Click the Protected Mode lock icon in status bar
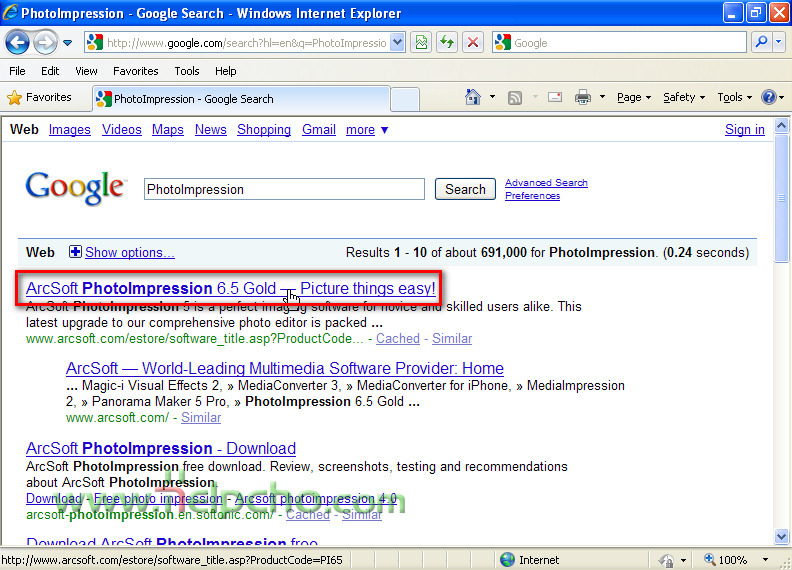792x570 pixels. pyautogui.click(x=666, y=560)
